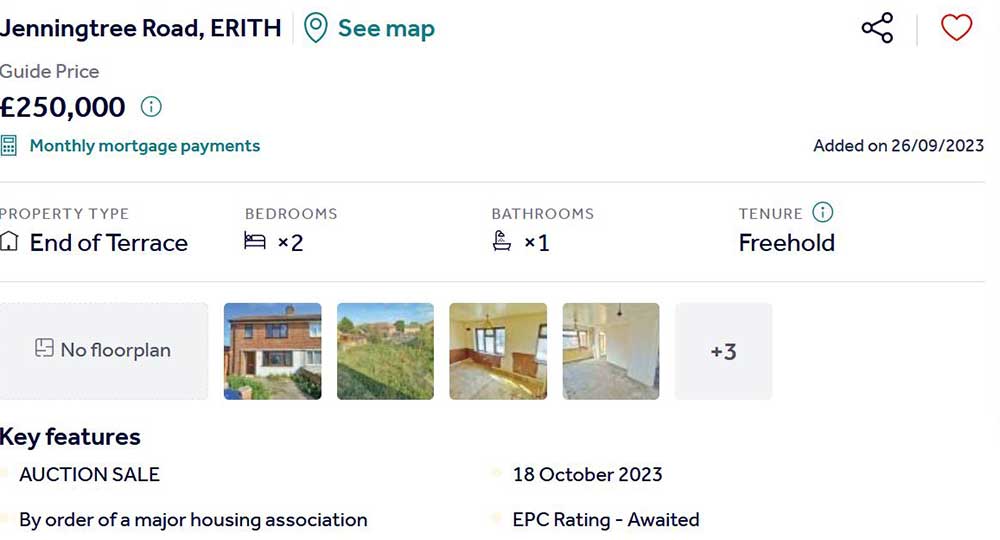Save property with the heart icon
This screenshot has height=540, width=1000.
(x=956, y=28)
